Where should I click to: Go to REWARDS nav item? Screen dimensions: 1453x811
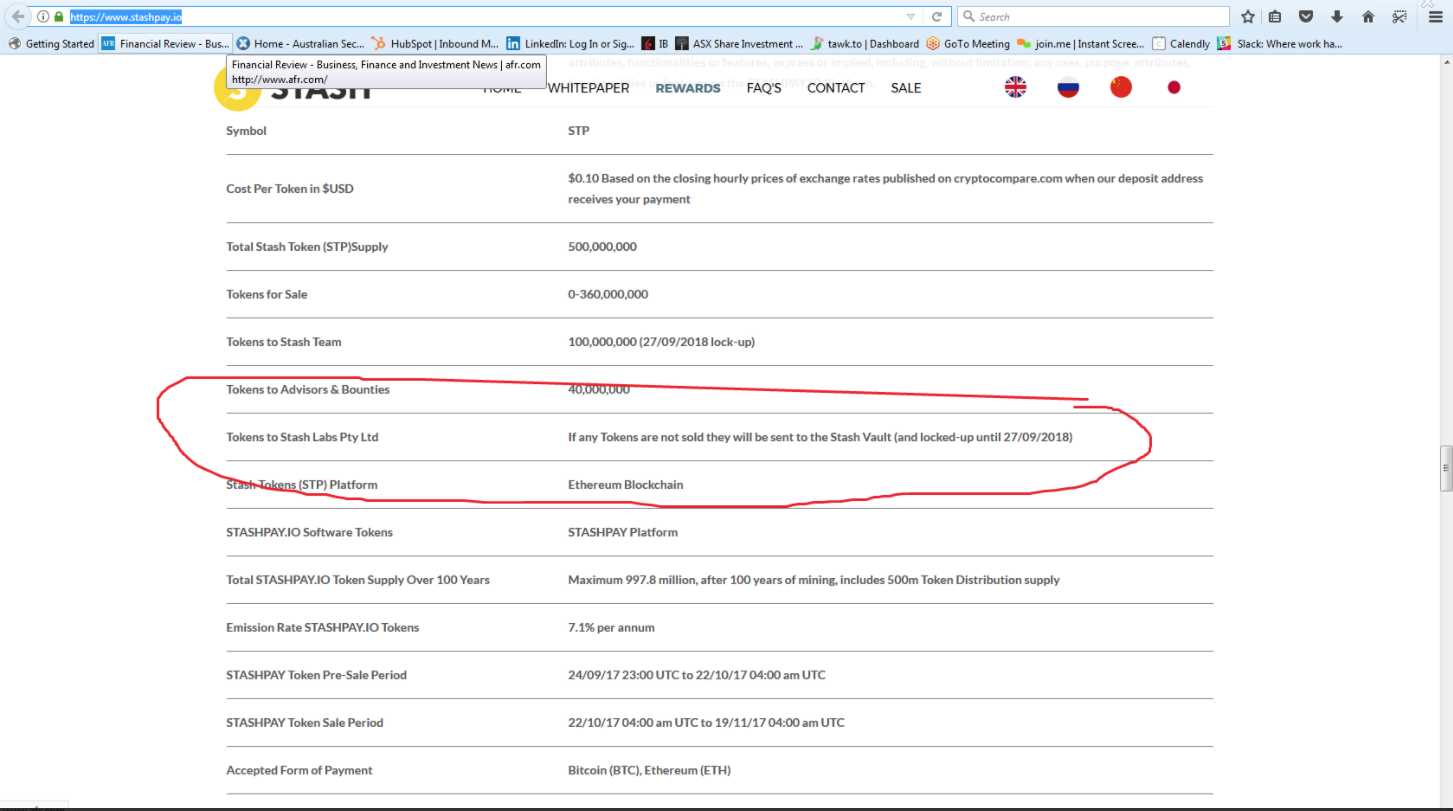688,88
